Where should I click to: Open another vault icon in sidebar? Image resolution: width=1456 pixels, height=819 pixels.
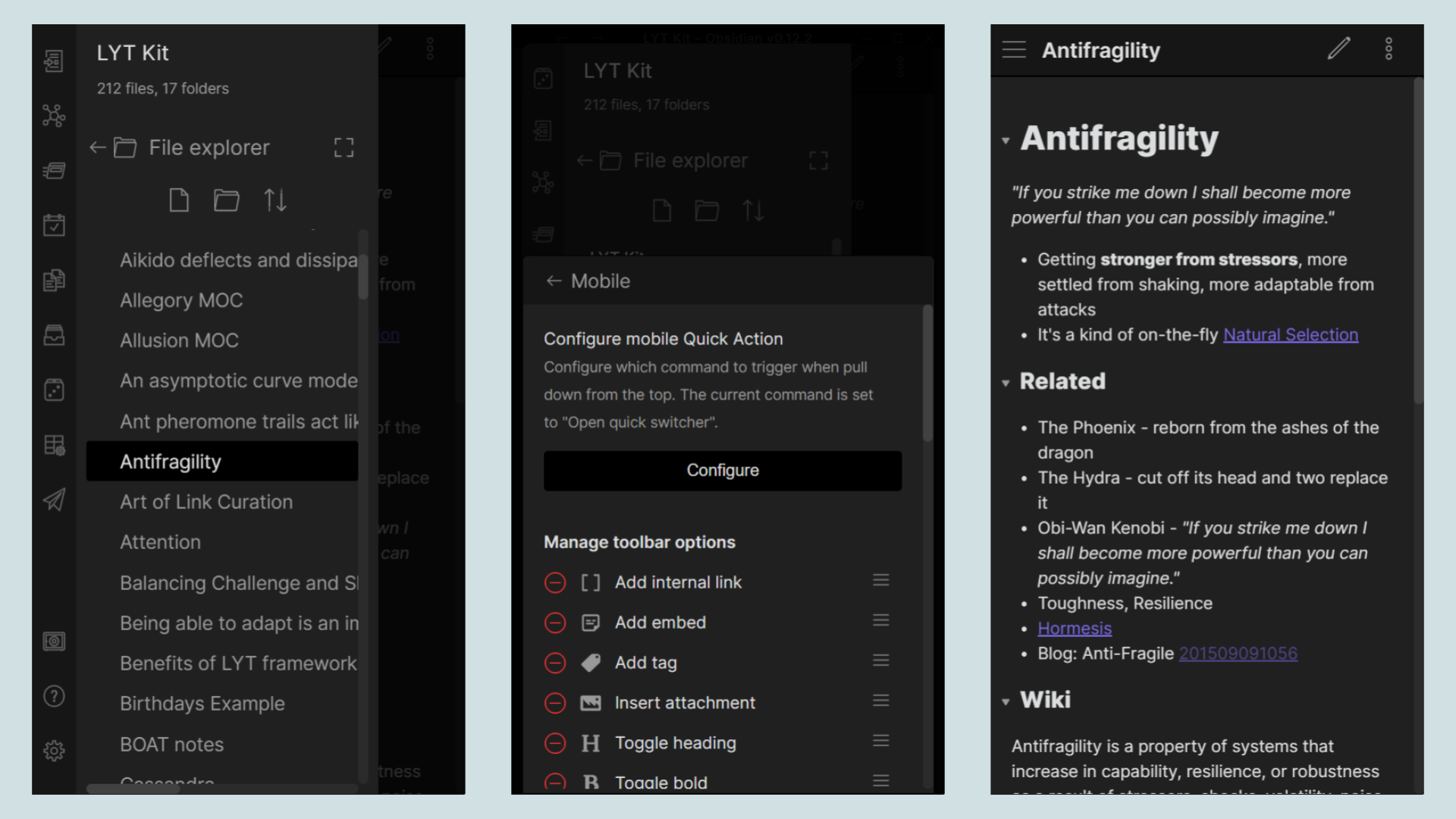pyautogui.click(x=54, y=642)
